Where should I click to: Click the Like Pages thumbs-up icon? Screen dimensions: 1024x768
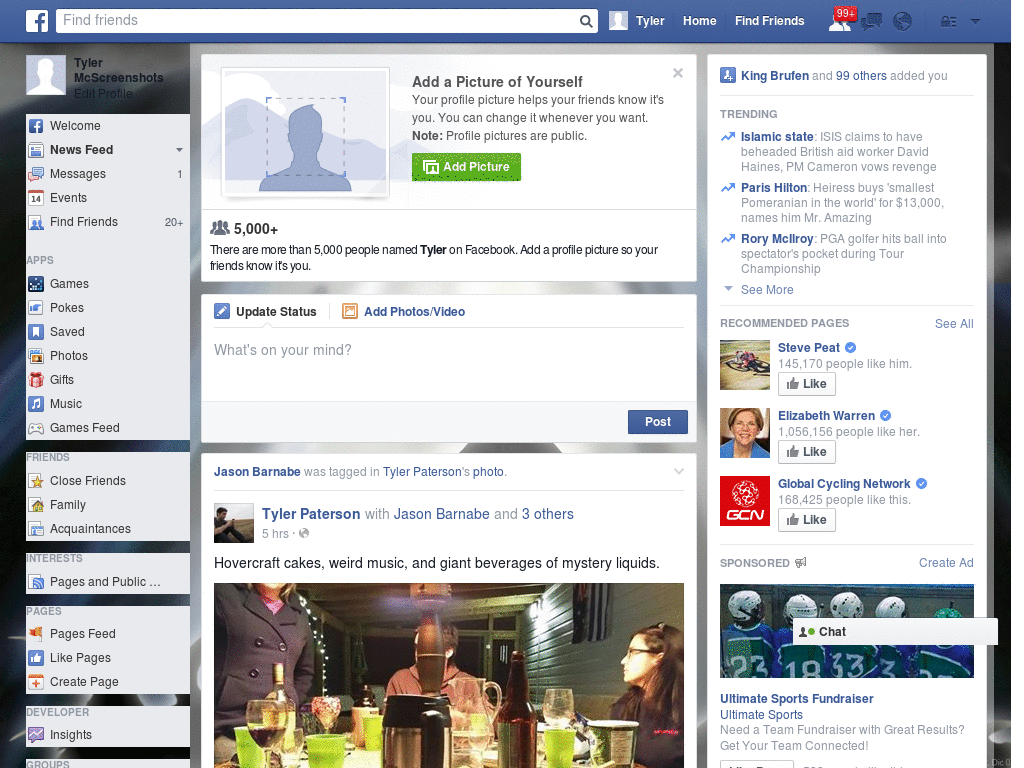pos(36,658)
